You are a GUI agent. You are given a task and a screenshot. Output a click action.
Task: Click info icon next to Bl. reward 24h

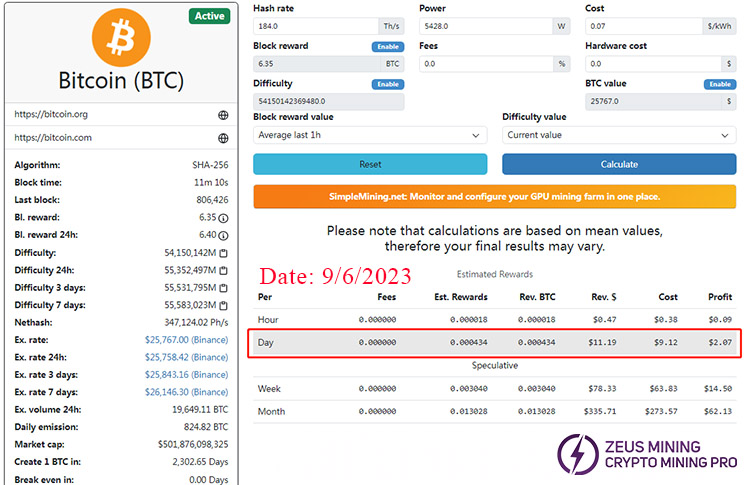click(223, 235)
